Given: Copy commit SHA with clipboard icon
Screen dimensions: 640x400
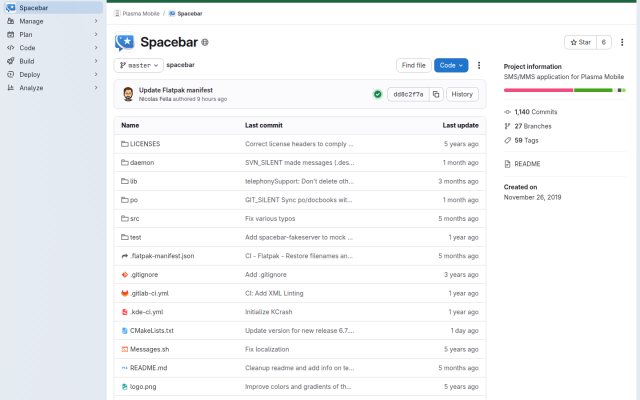Looking at the screenshot, I should 436,94.
